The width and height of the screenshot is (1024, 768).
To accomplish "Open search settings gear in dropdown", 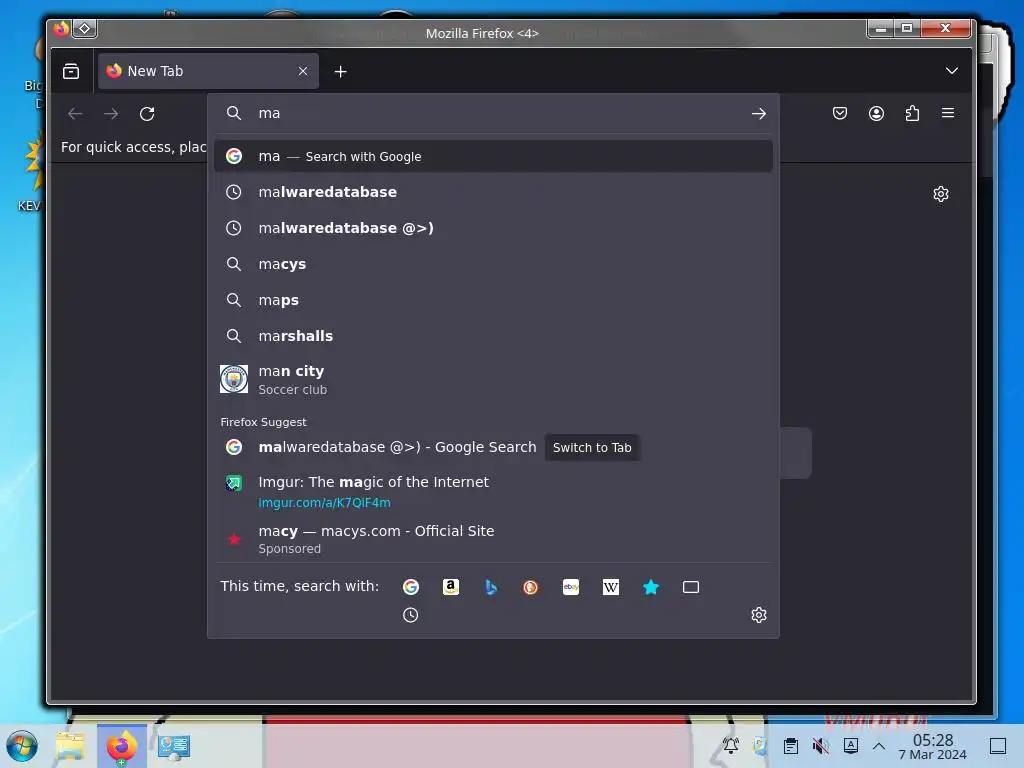I will [758, 615].
